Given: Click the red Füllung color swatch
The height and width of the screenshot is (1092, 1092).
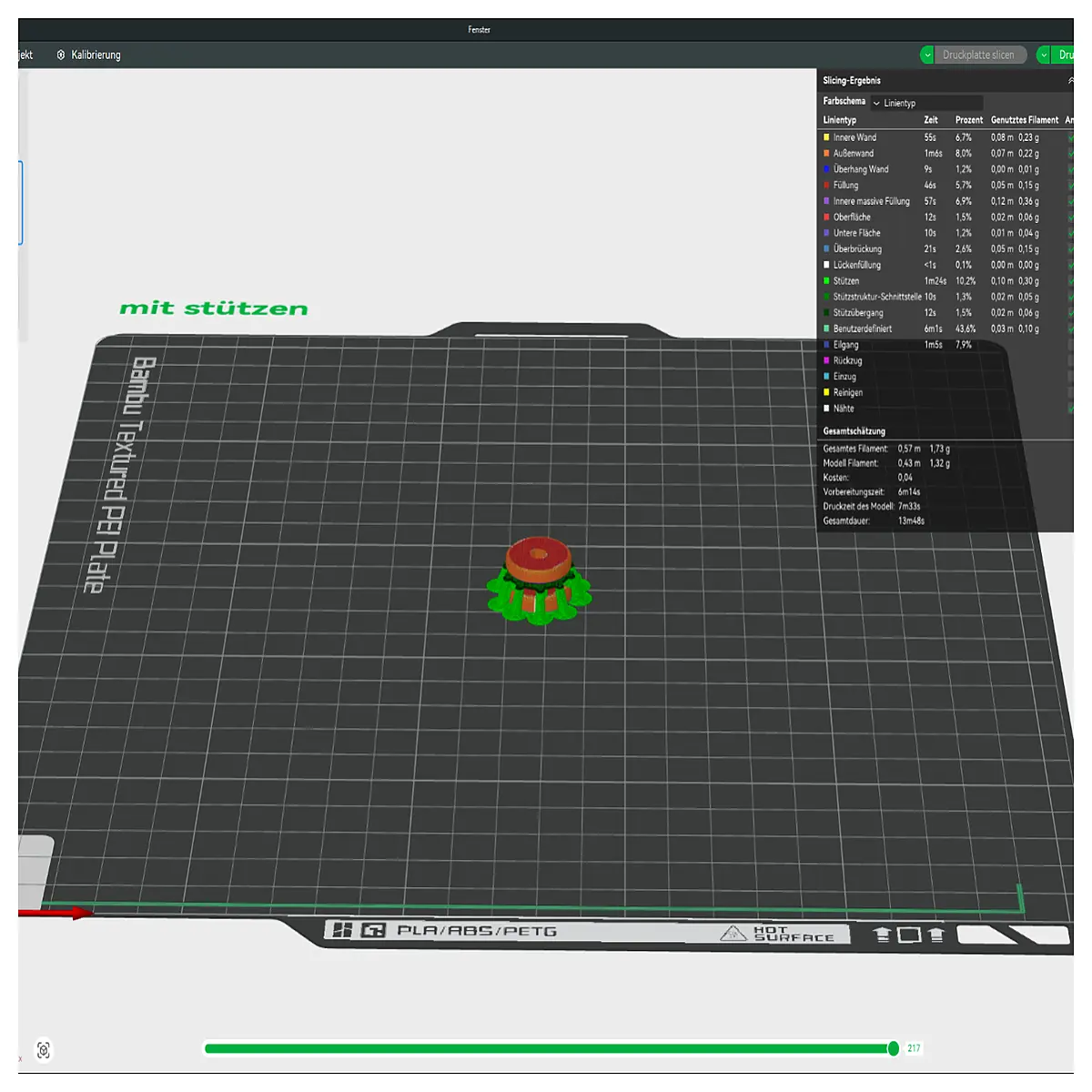Looking at the screenshot, I should pos(826,186).
